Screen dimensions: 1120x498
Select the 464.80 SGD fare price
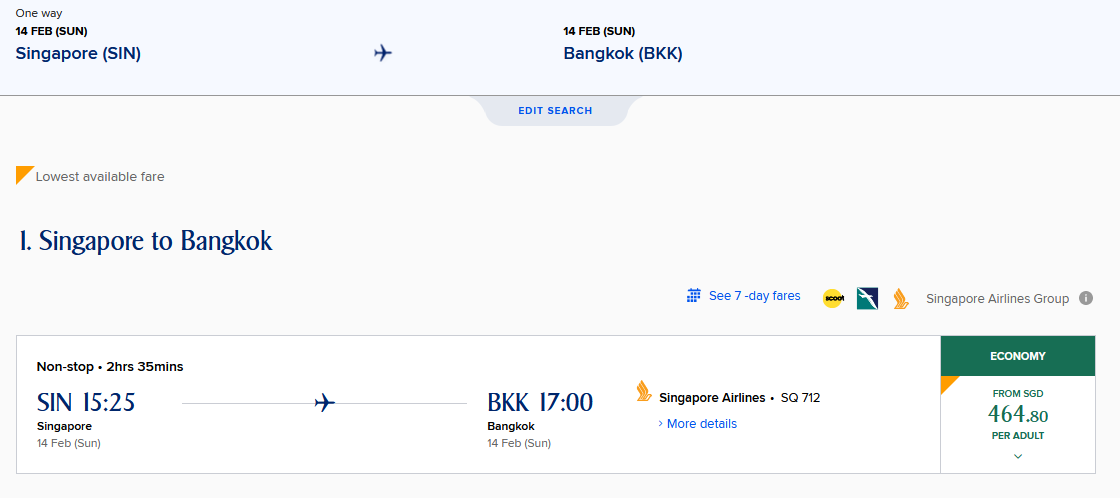click(x=1018, y=414)
